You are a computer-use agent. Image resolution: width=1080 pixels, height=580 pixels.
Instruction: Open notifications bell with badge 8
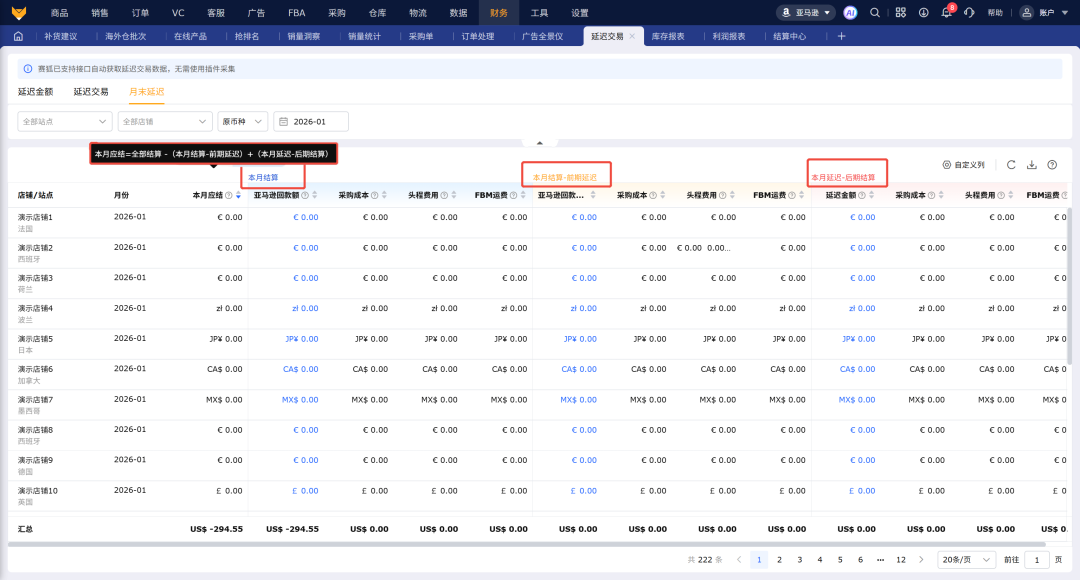click(x=947, y=12)
